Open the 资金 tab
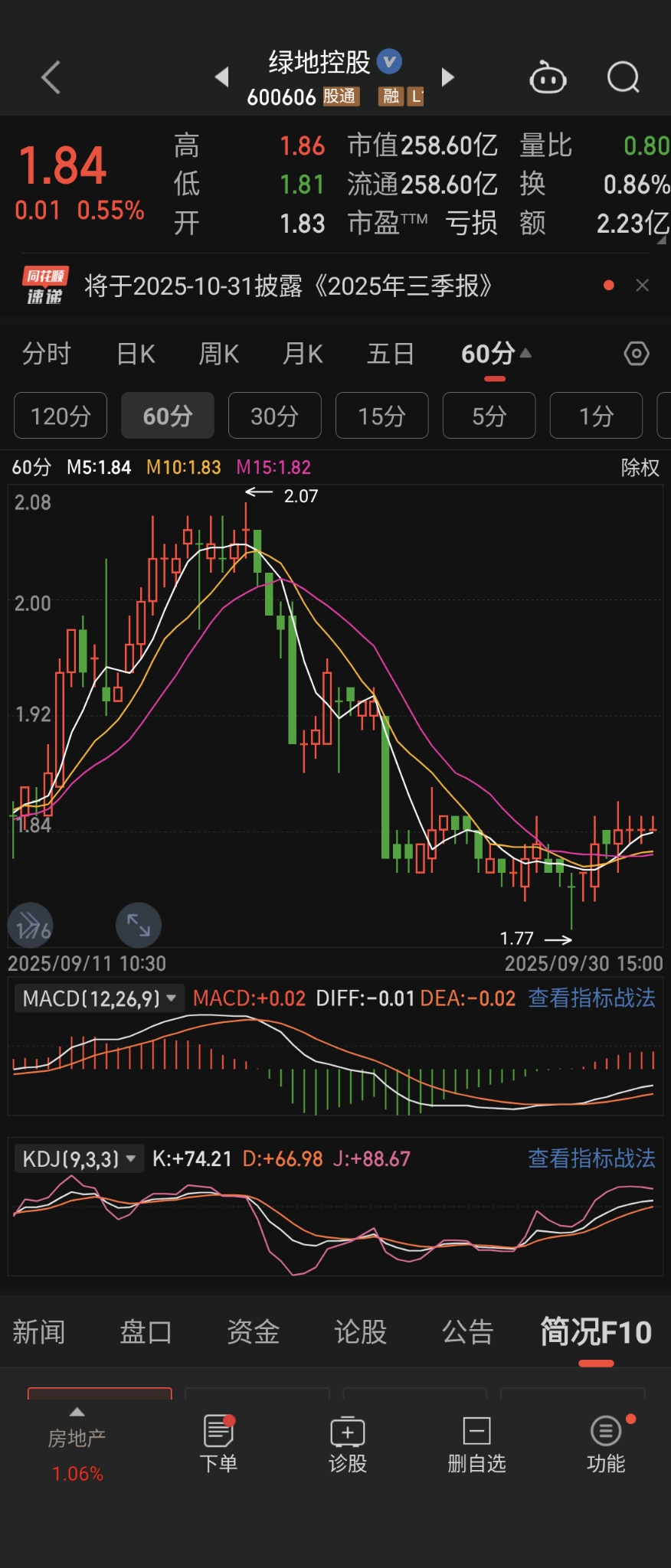671x1568 pixels. (253, 1331)
